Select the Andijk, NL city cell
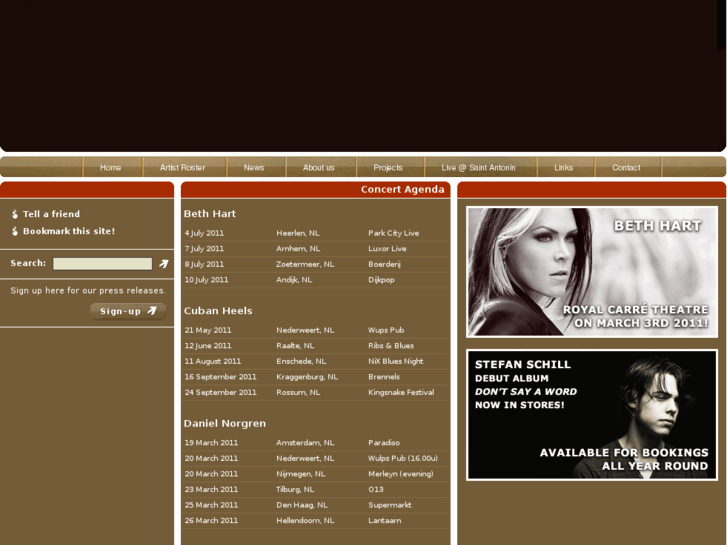Viewport: 727px width, 545px height. point(294,280)
